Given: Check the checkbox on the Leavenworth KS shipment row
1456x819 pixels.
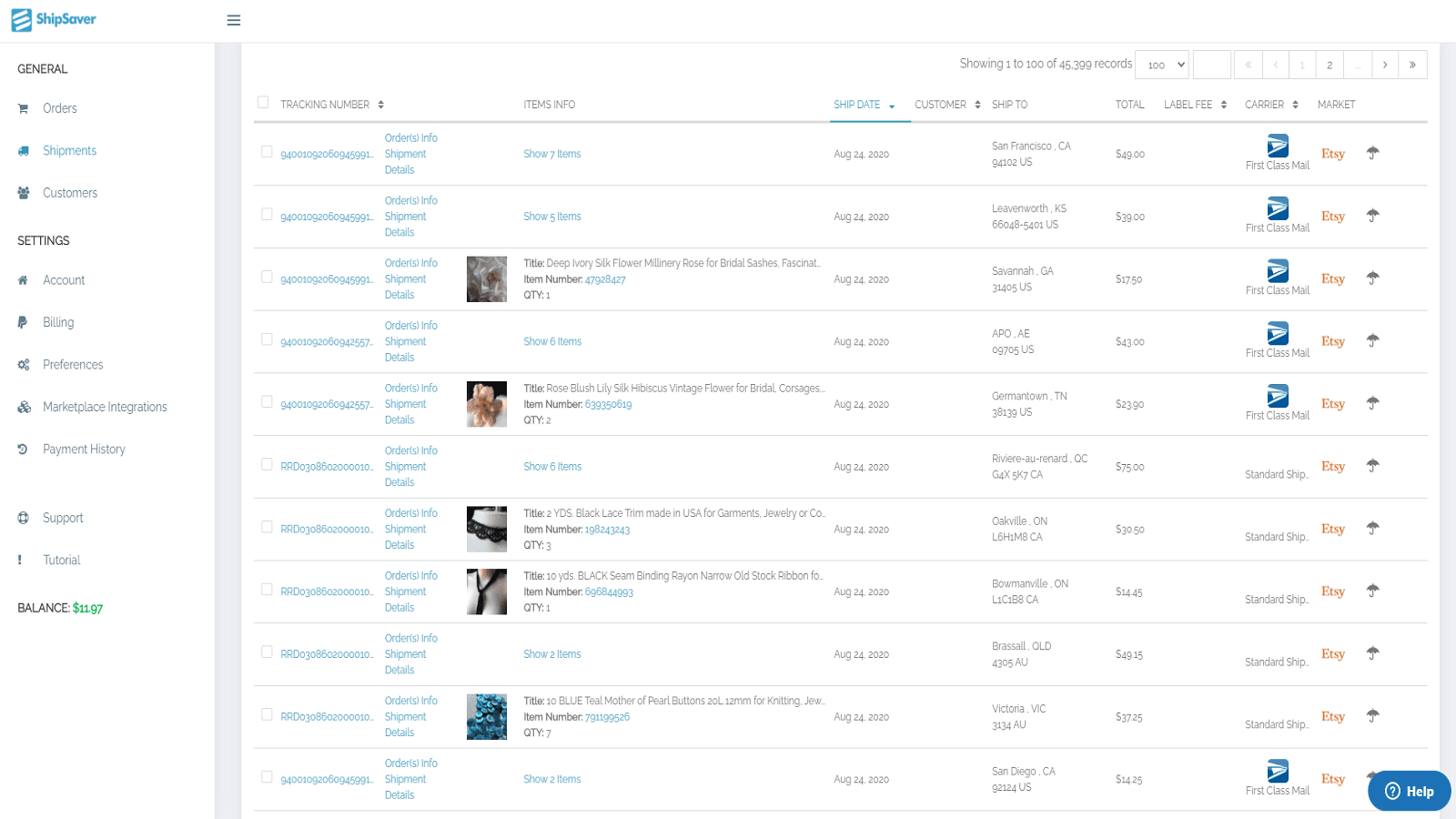Looking at the screenshot, I should click(267, 213).
